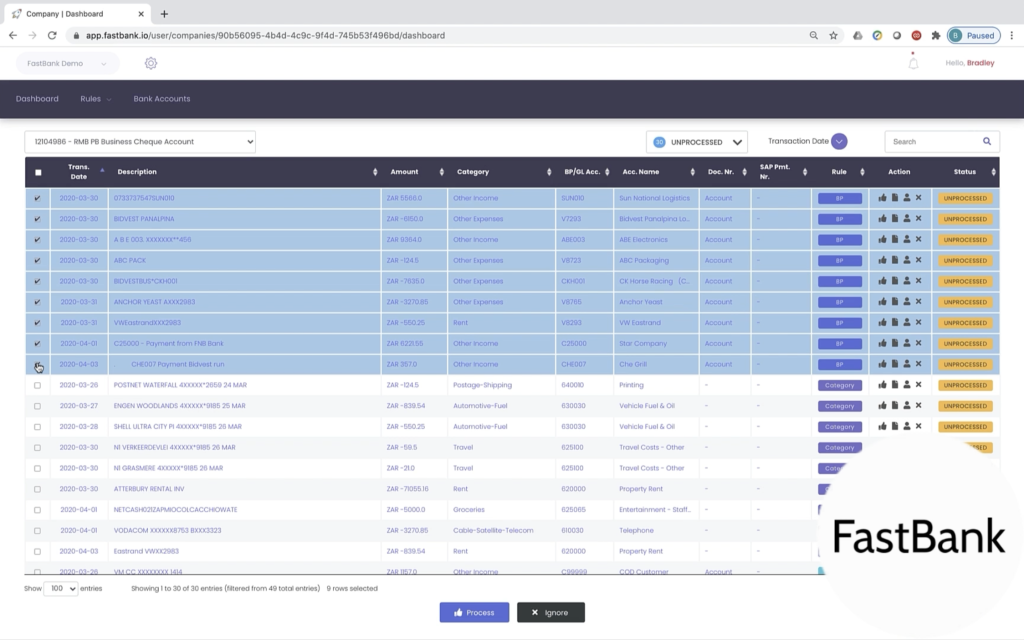This screenshot has height=640, width=1024.
Task: Click person icon in SHELL ULTRA CITY row
Action: click(x=906, y=426)
